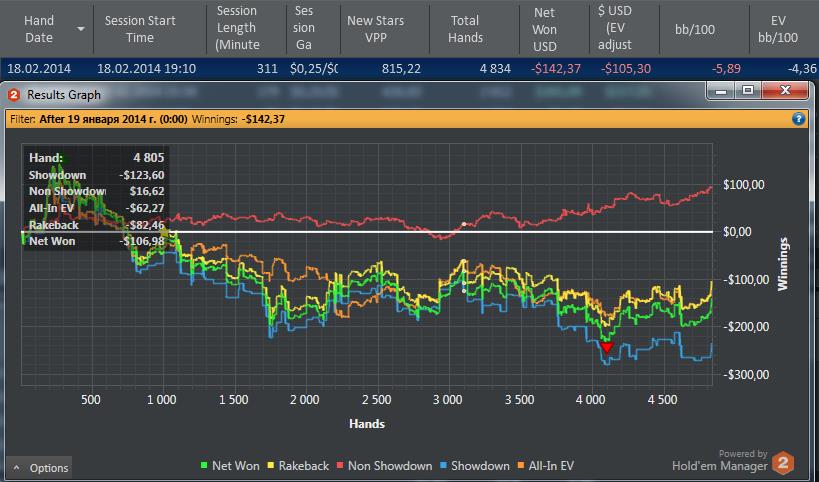Sort by Session Game column header
Image resolution: width=819 pixels, height=482 pixels.
(304, 28)
